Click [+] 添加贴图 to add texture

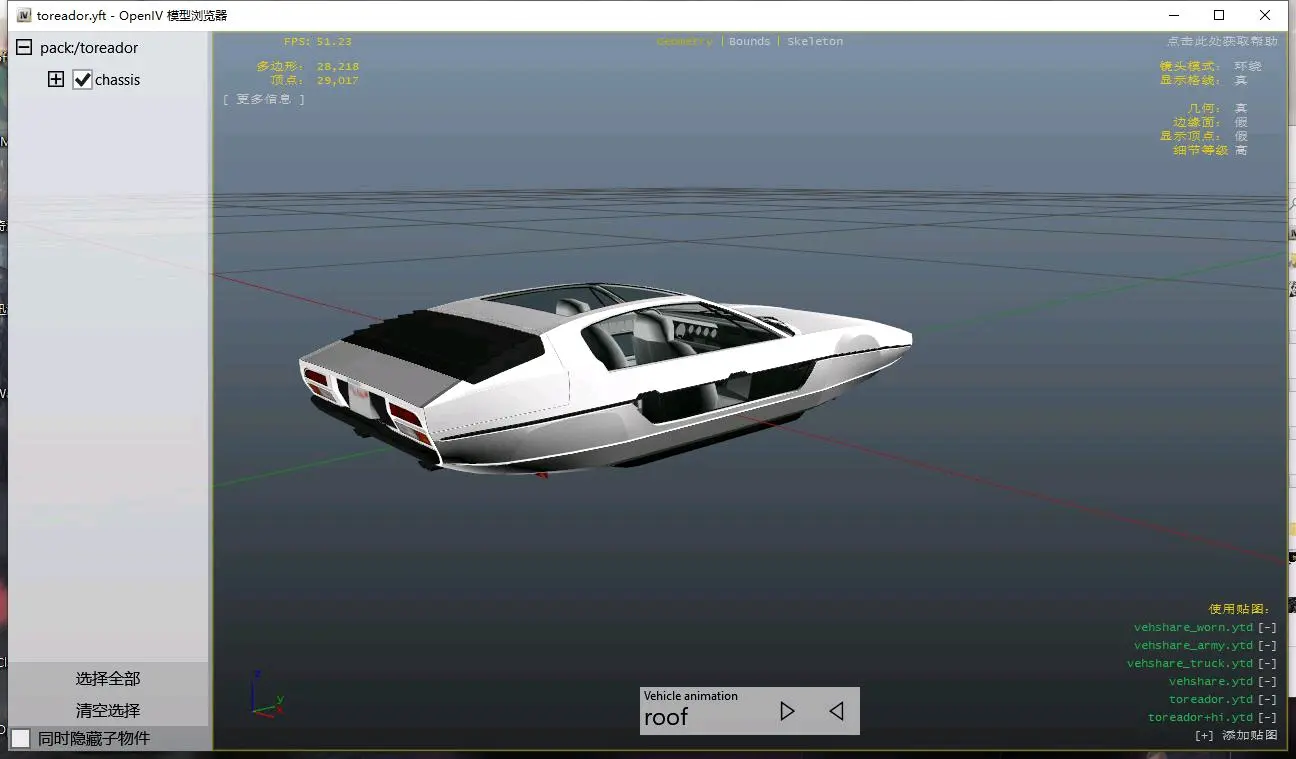click(x=1236, y=735)
